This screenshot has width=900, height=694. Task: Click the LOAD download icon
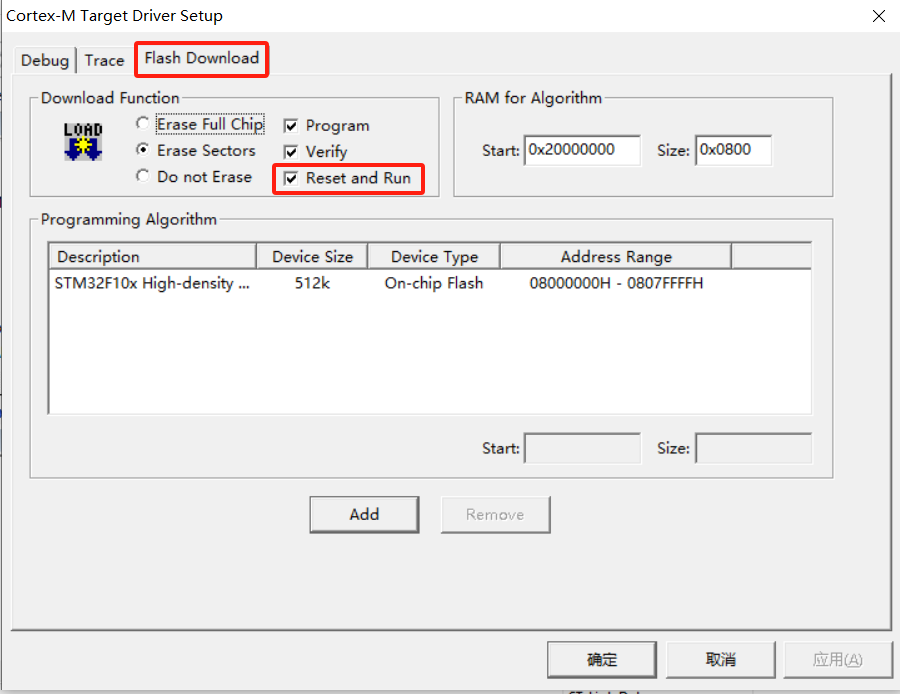83,141
